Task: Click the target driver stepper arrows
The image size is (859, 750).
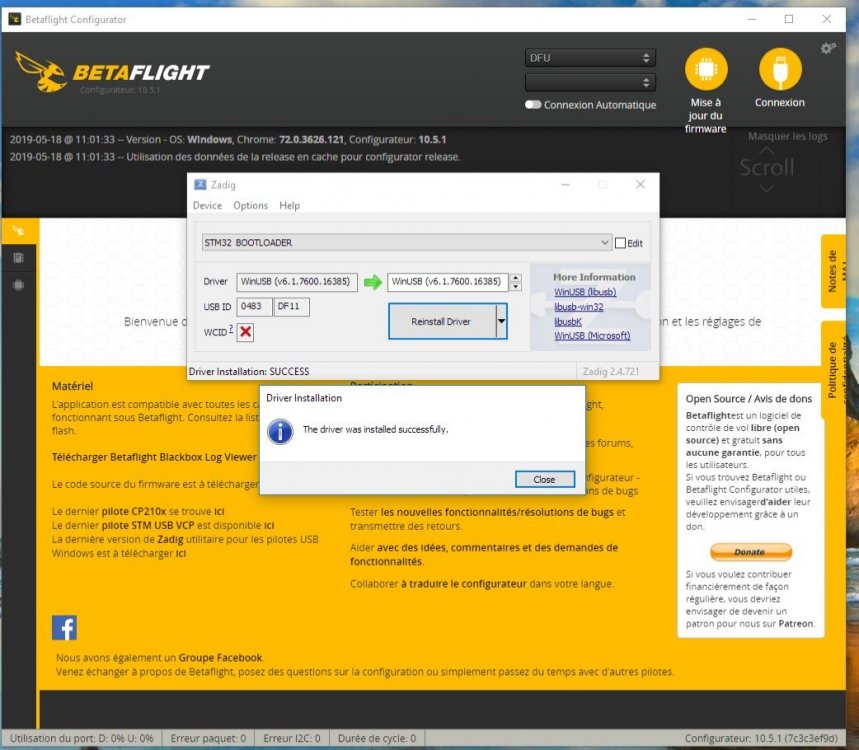Action: click(516, 282)
